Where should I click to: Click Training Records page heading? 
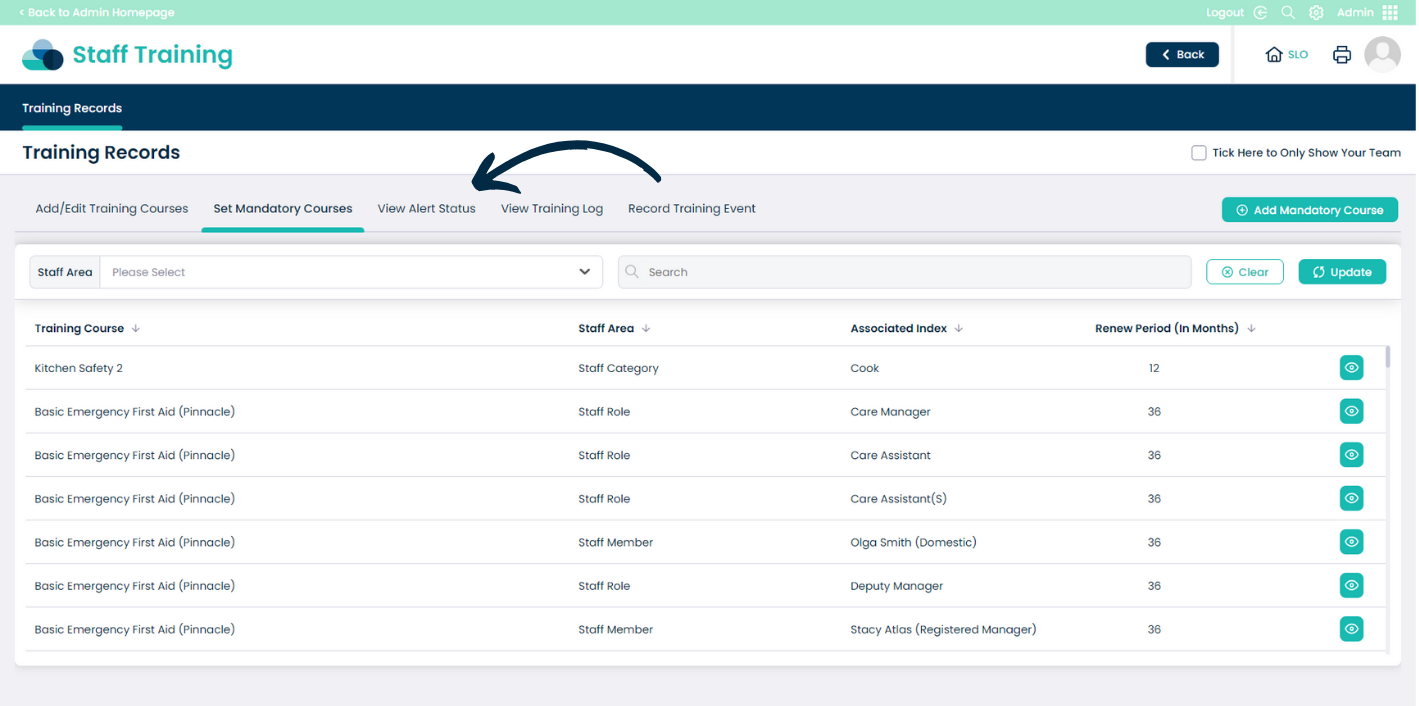(101, 153)
